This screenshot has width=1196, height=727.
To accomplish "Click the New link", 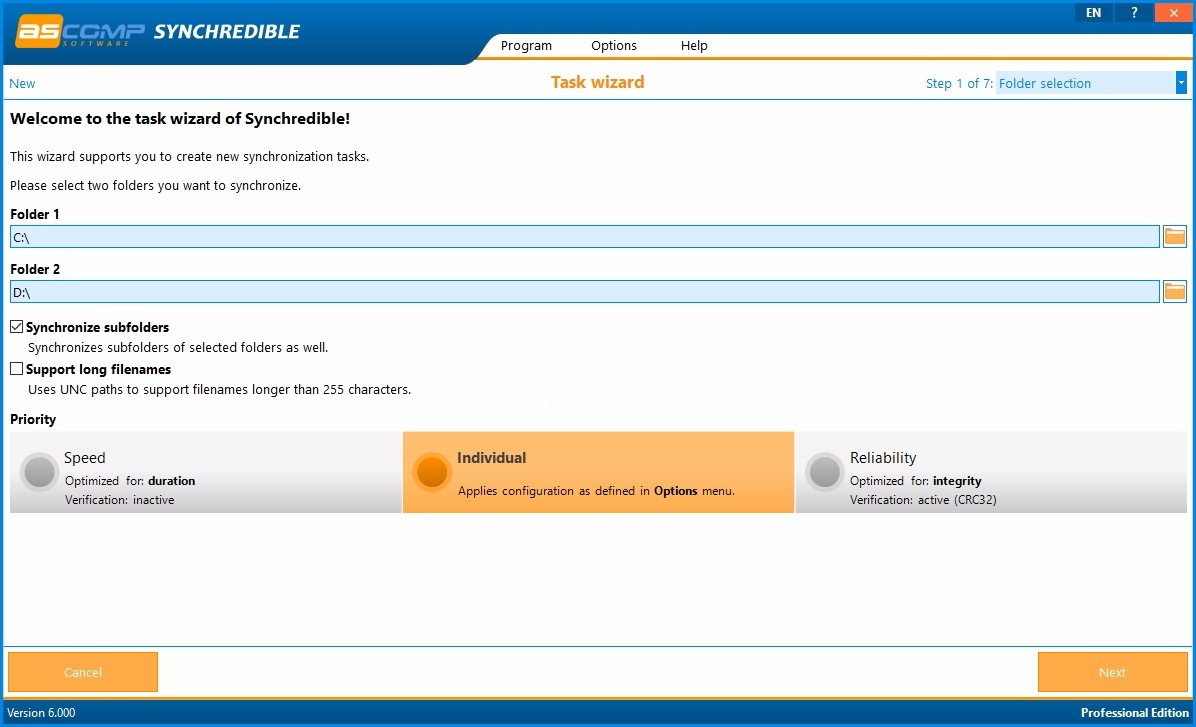I will pyautogui.click(x=22, y=84).
